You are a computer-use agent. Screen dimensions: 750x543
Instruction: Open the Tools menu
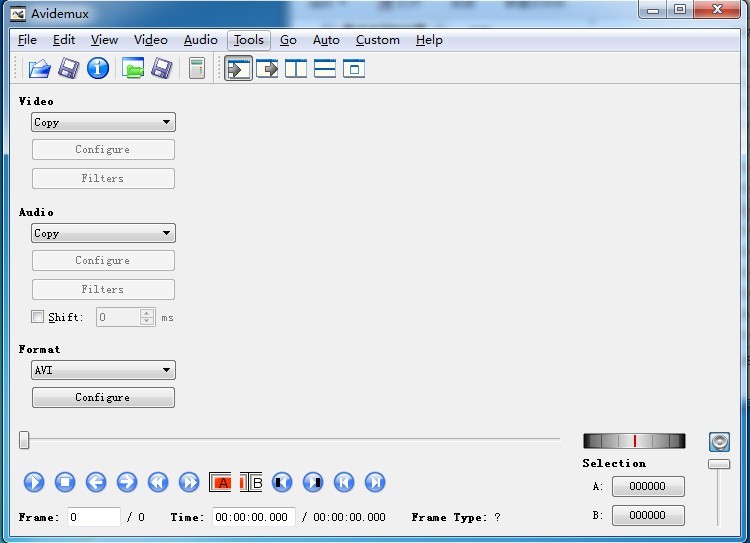pyautogui.click(x=248, y=40)
